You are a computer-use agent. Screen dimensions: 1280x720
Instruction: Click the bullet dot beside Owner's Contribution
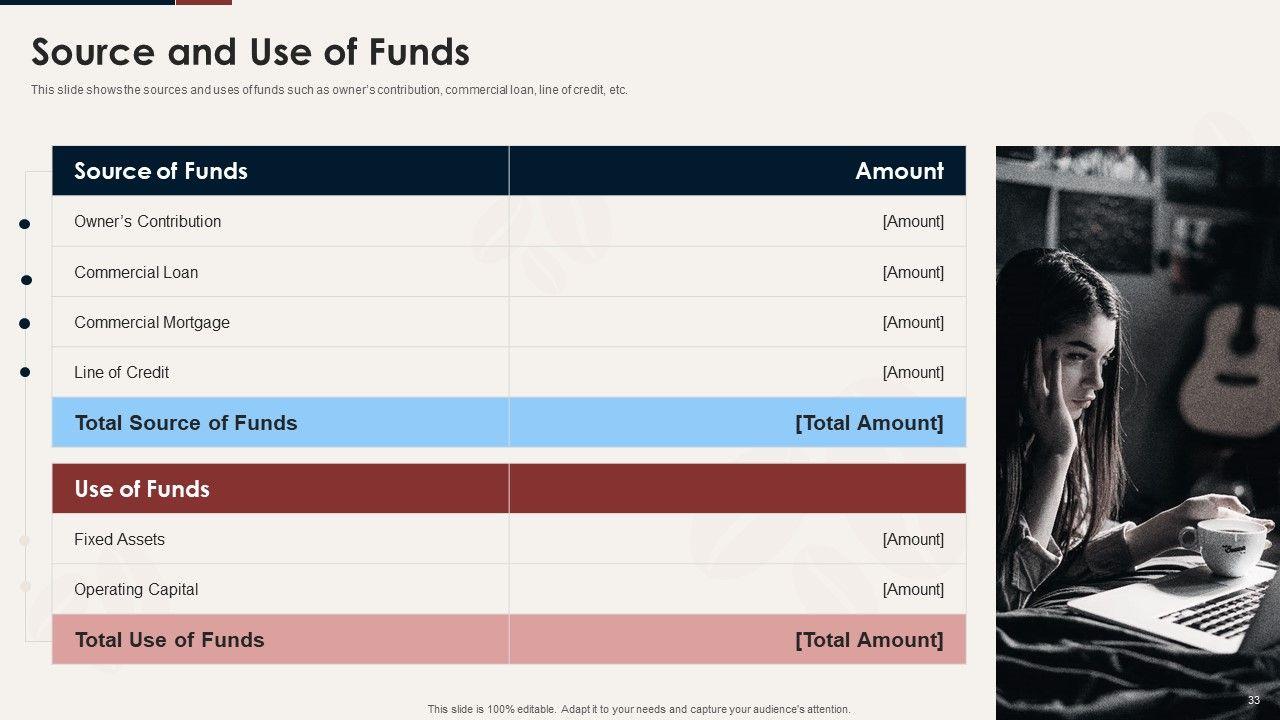(x=25, y=224)
